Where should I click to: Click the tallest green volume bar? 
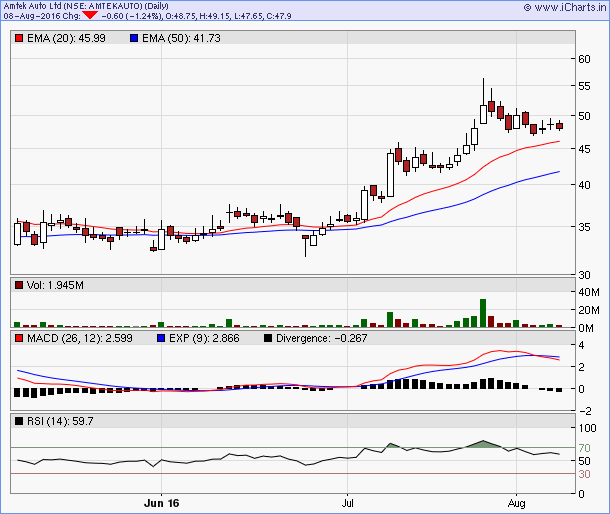[483, 313]
